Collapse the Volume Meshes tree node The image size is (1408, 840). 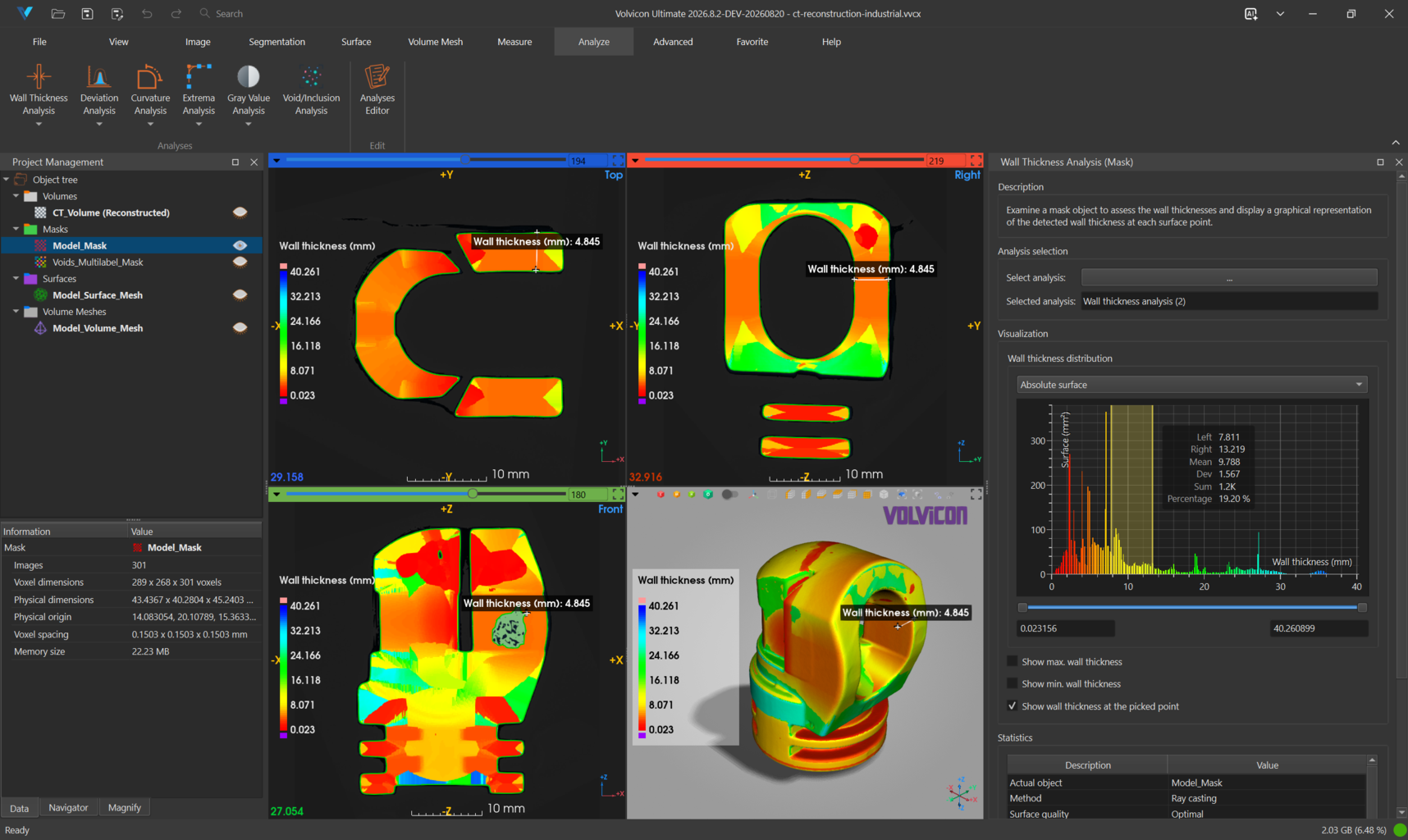point(16,311)
